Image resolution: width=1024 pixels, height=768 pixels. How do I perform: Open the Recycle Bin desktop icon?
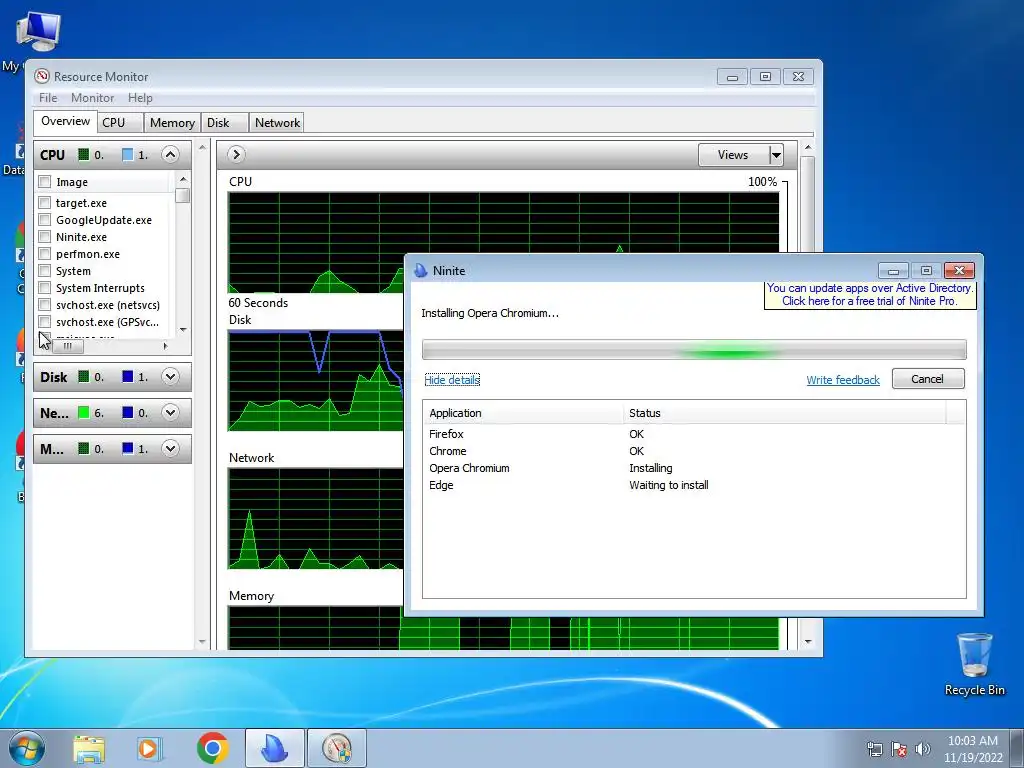coord(974,664)
